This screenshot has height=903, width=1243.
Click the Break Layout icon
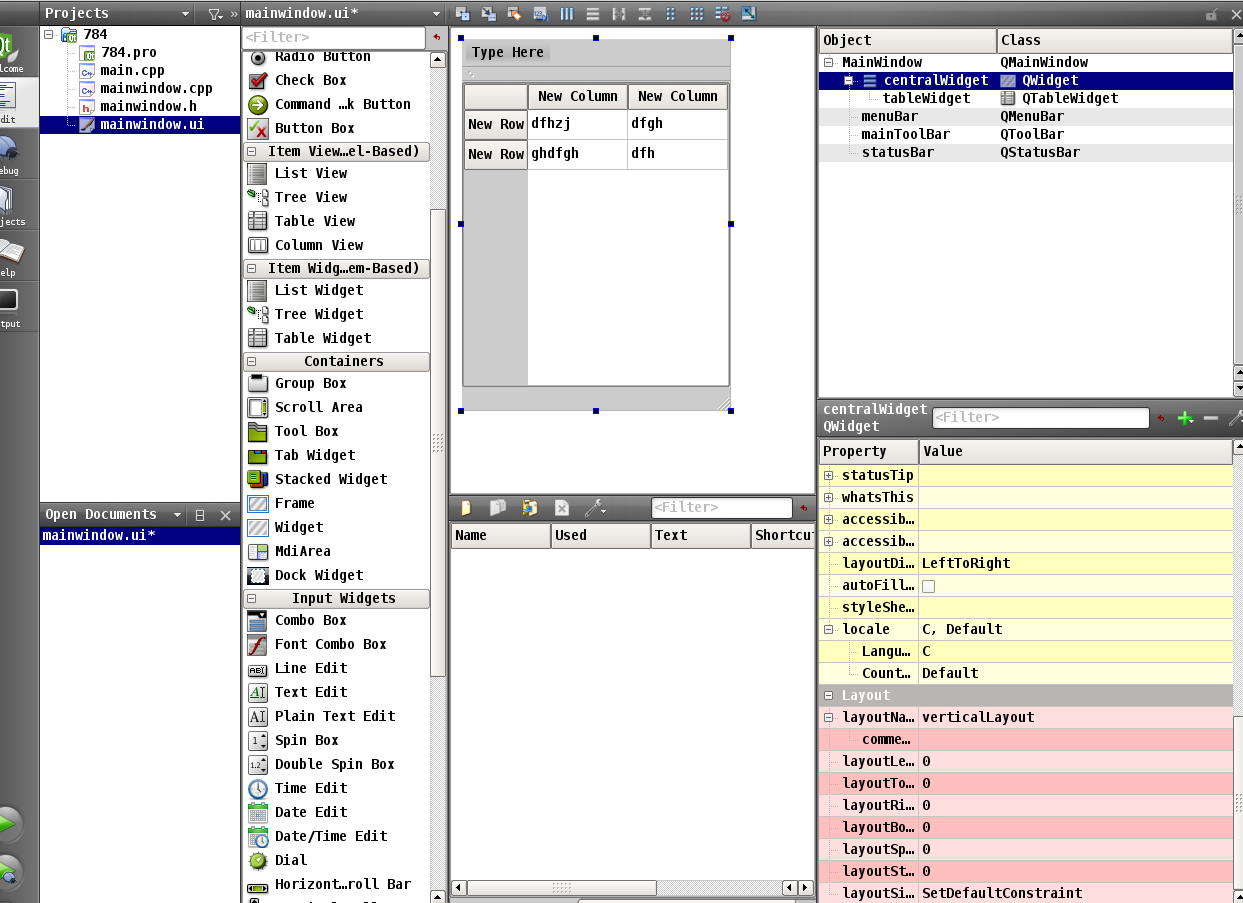click(722, 14)
